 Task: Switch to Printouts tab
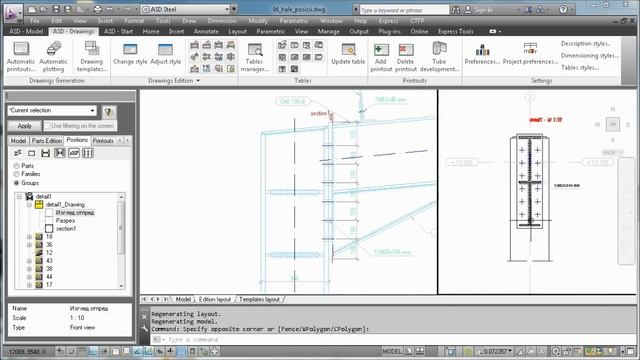tap(103, 141)
